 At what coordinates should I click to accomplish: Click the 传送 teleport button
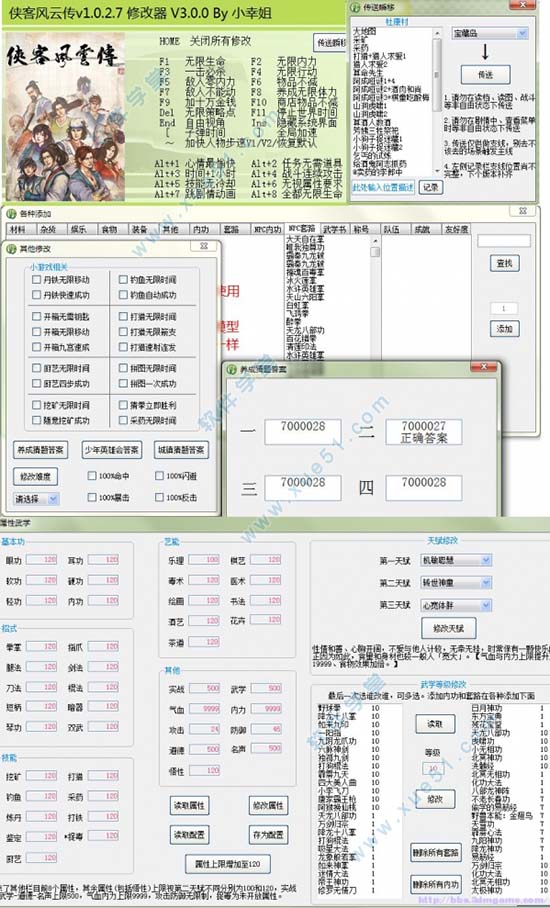tap(485, 75)
